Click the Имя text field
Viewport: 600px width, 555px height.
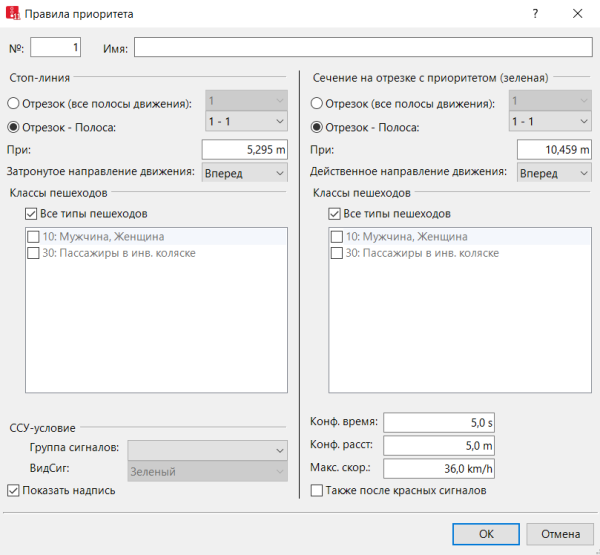pos(363,48)
